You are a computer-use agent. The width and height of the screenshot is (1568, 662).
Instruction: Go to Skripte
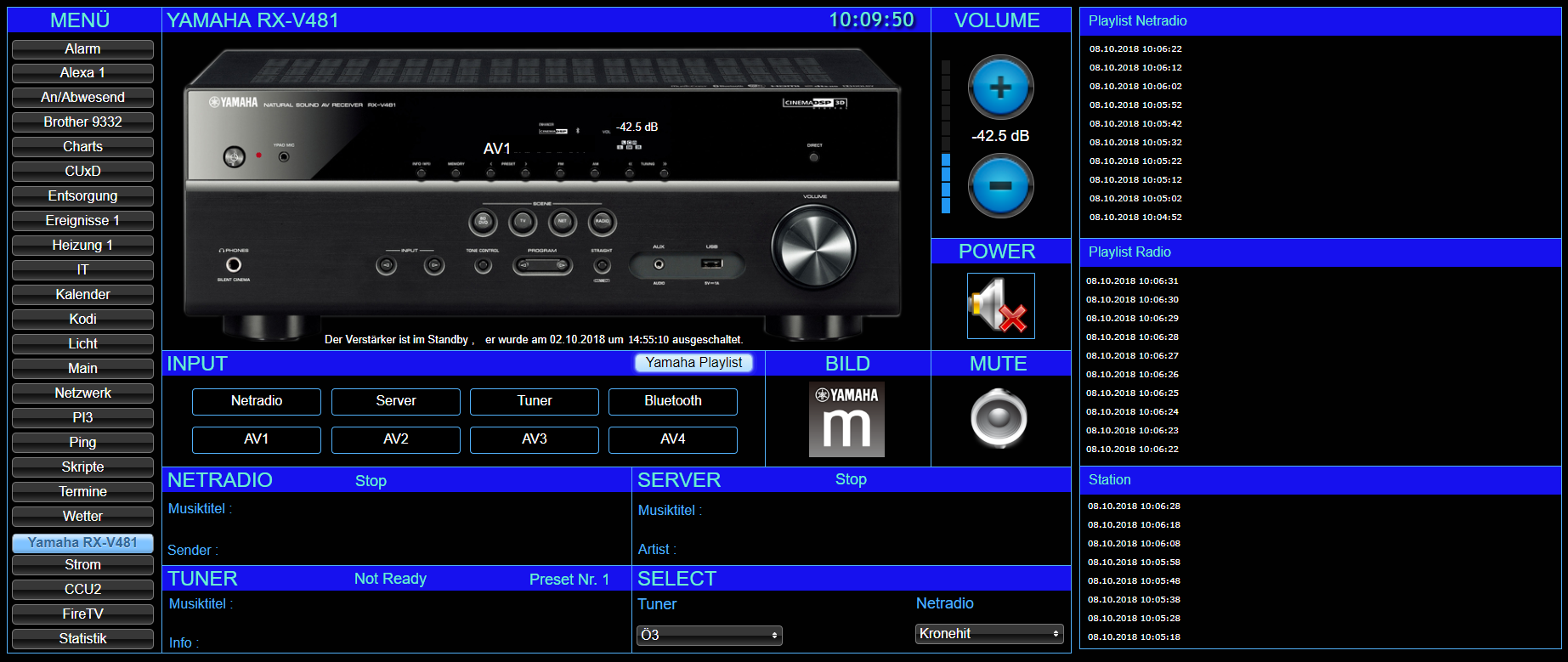pyautogui.click(x=82, y=467)
